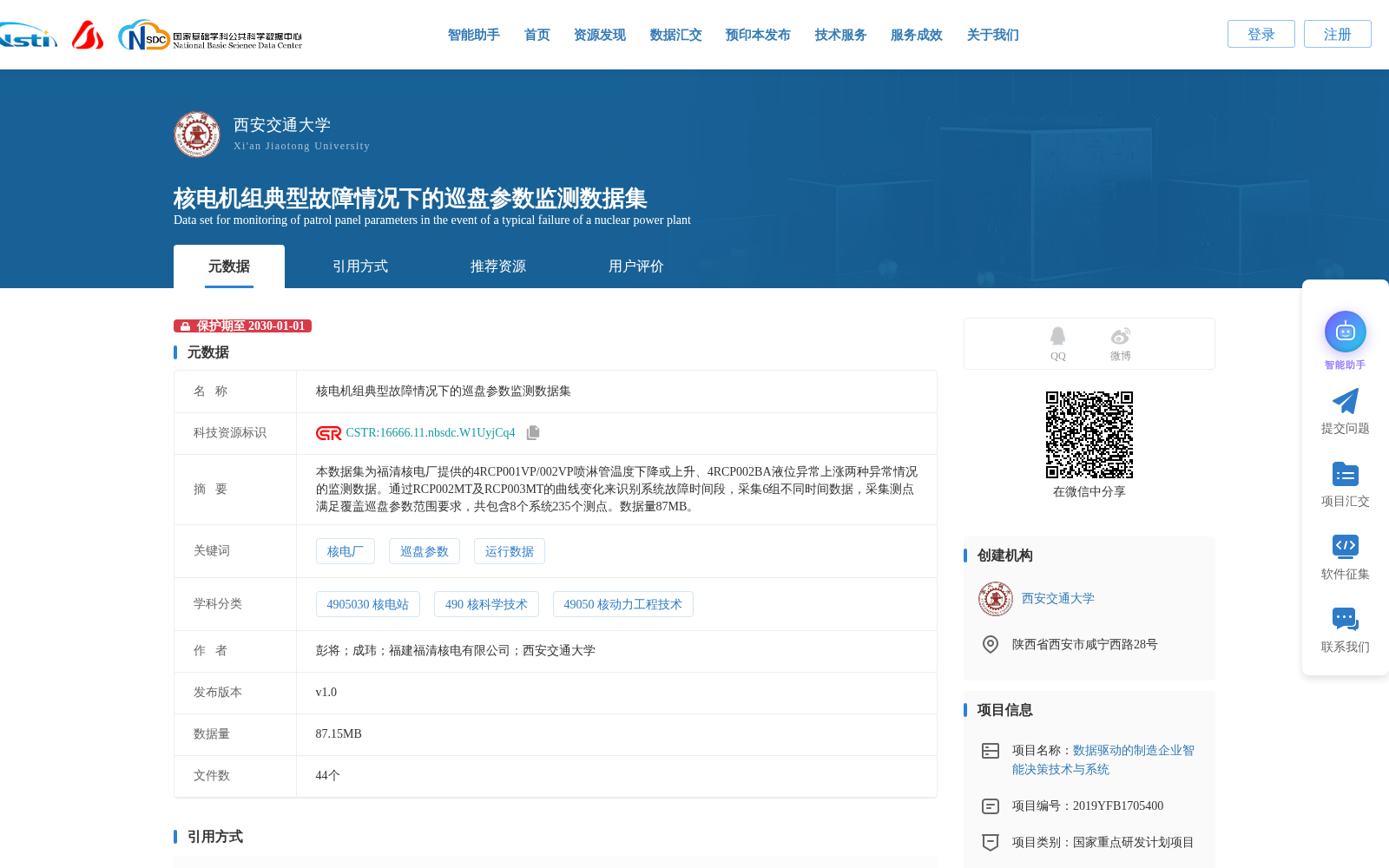Viewport: 1389px width, 868px height.
Task: Click the 登录 button
Action: pyautogui.click(x=1261, y=34)
